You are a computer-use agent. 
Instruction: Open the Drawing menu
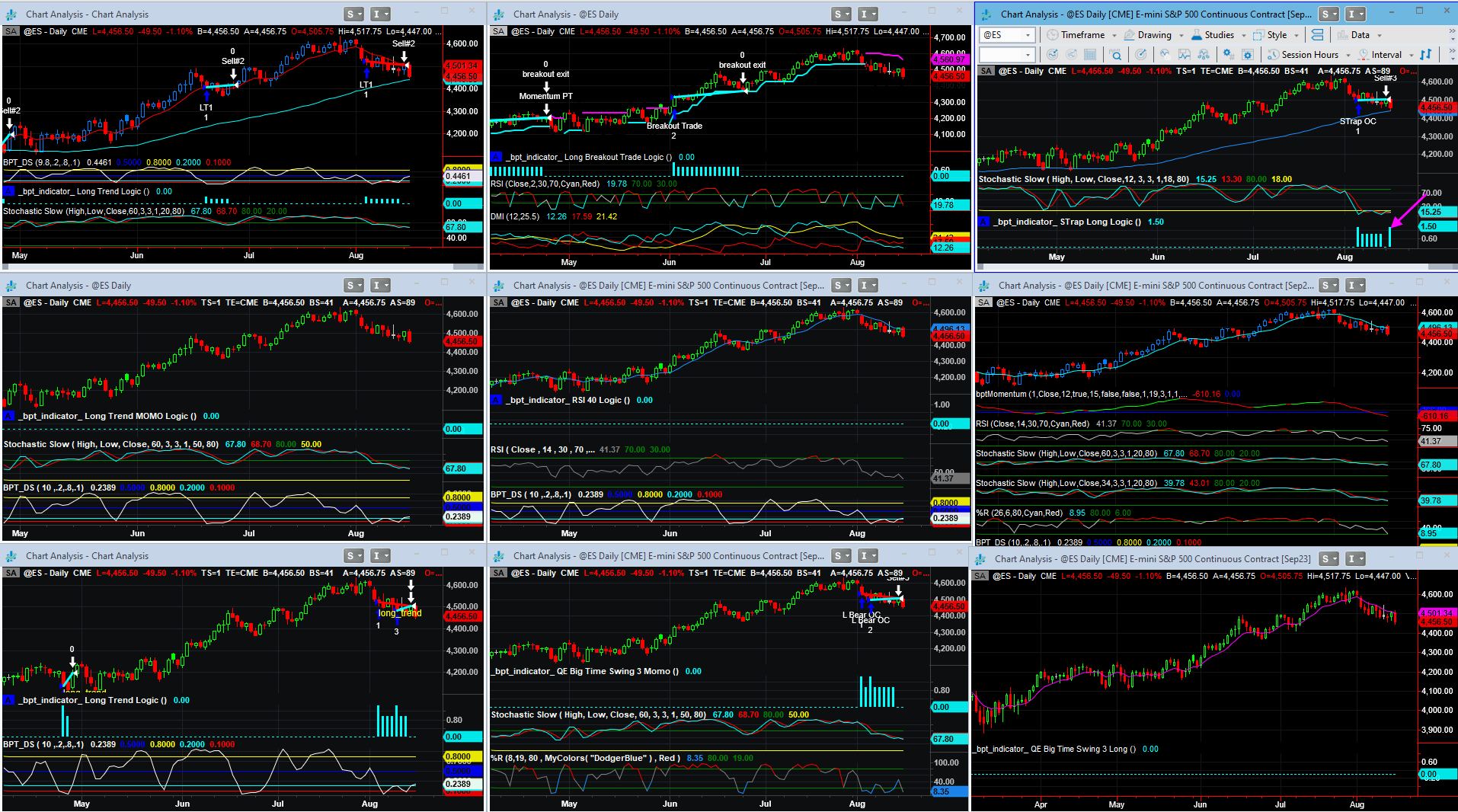1154,35
